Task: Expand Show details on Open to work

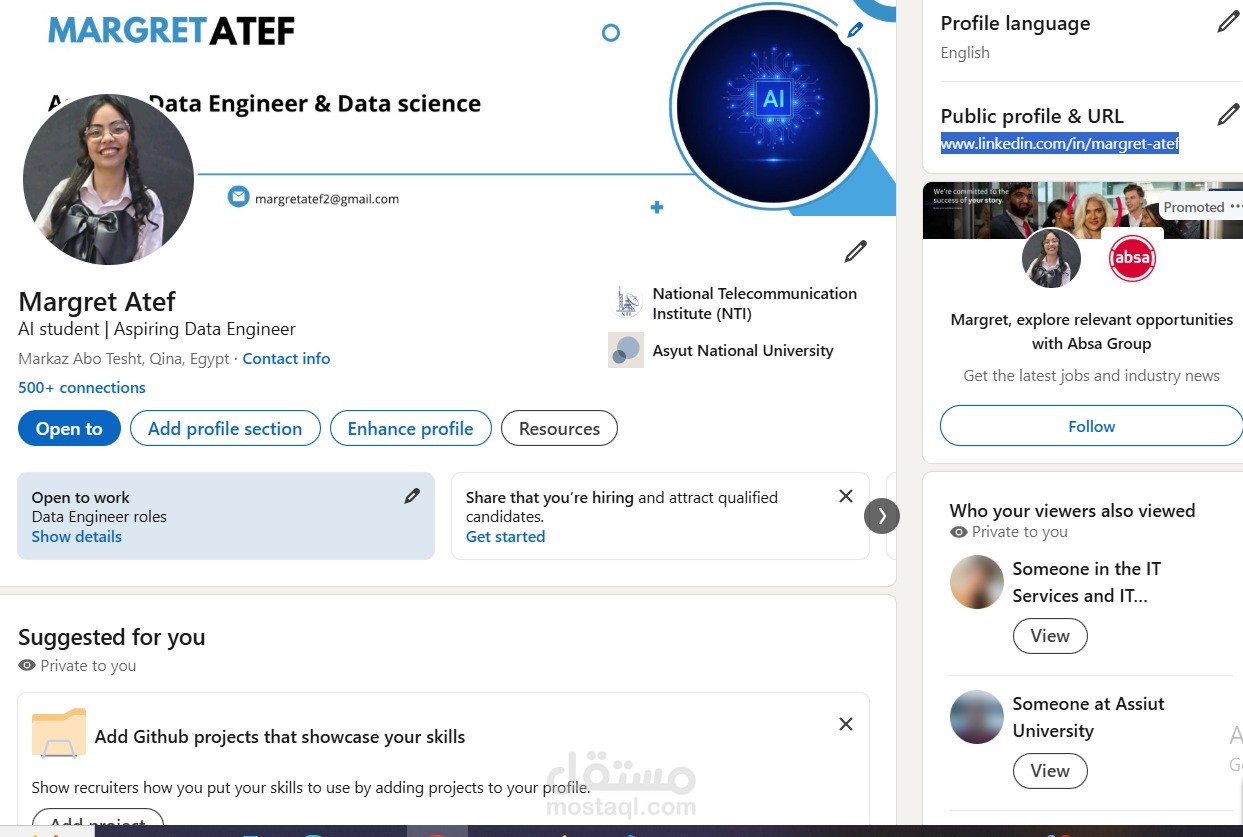Action: (76, 536)
